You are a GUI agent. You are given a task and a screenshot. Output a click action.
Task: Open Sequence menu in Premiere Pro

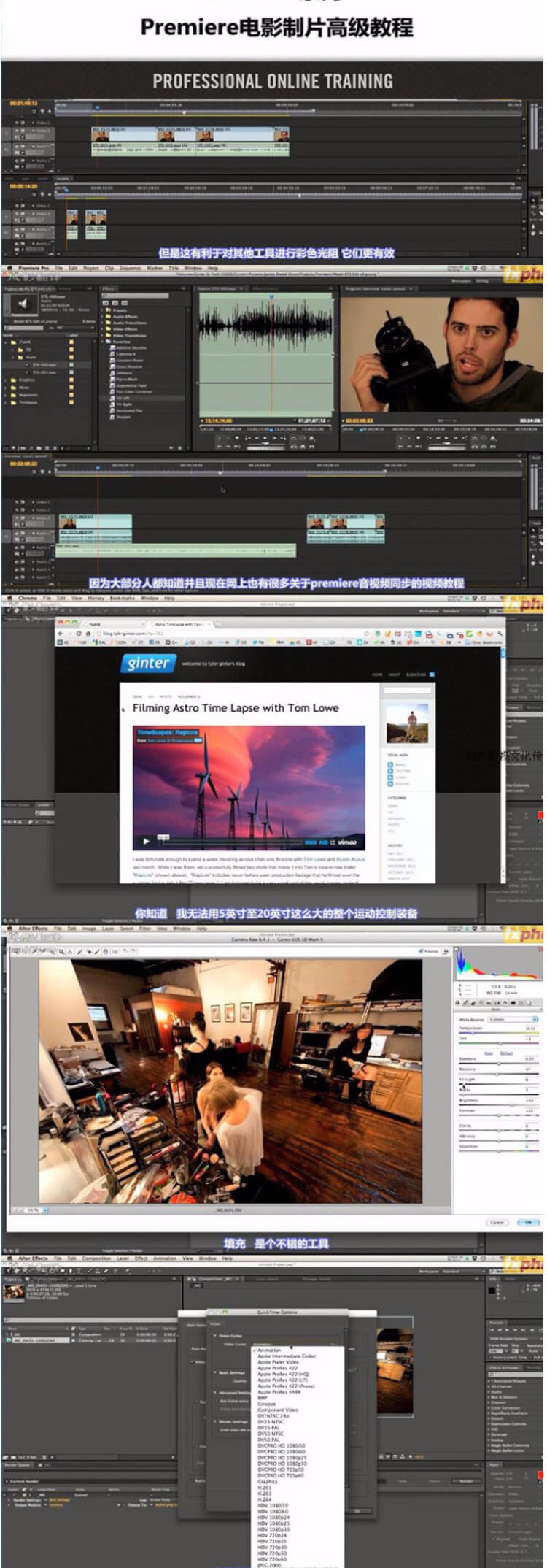(x=130, y=269)
